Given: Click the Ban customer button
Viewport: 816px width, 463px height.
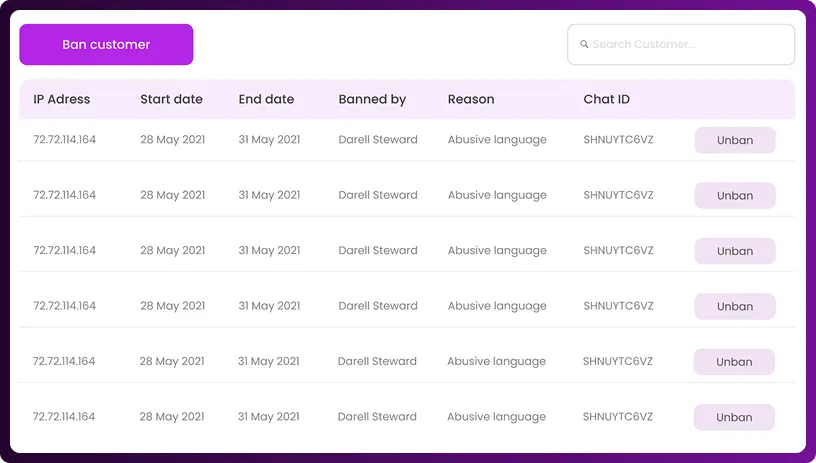Looking at the screenshot, I should click(x=106, y=45).
